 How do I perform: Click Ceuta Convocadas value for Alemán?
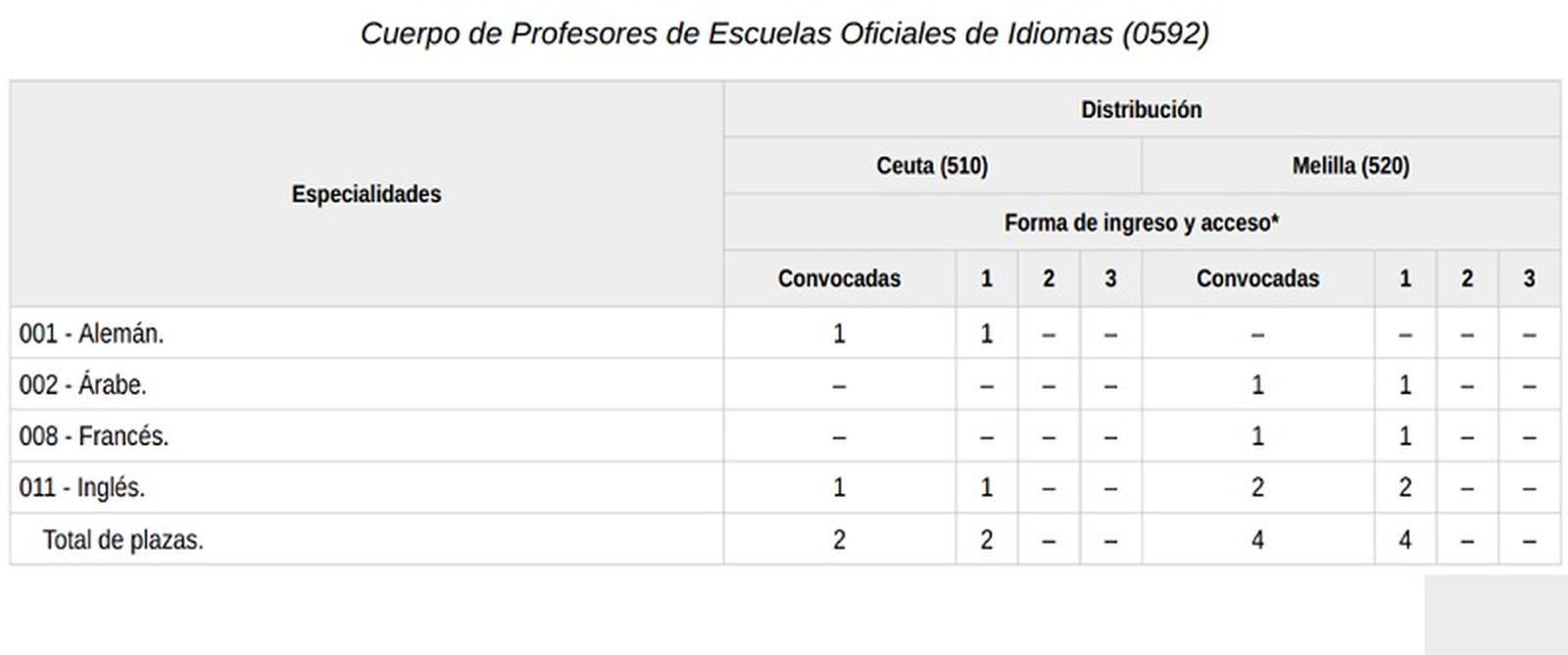[x=839, y=334]
